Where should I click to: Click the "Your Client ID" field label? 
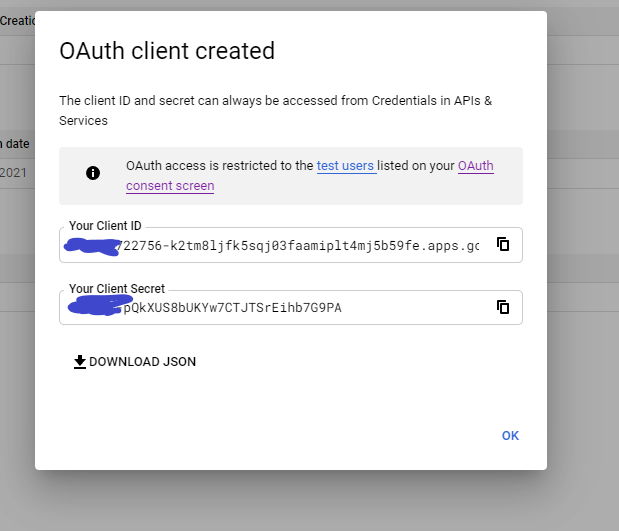(105, 225)
